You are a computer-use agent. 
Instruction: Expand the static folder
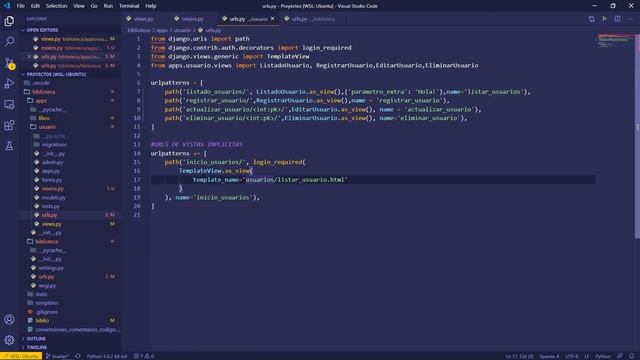[41, 294]
